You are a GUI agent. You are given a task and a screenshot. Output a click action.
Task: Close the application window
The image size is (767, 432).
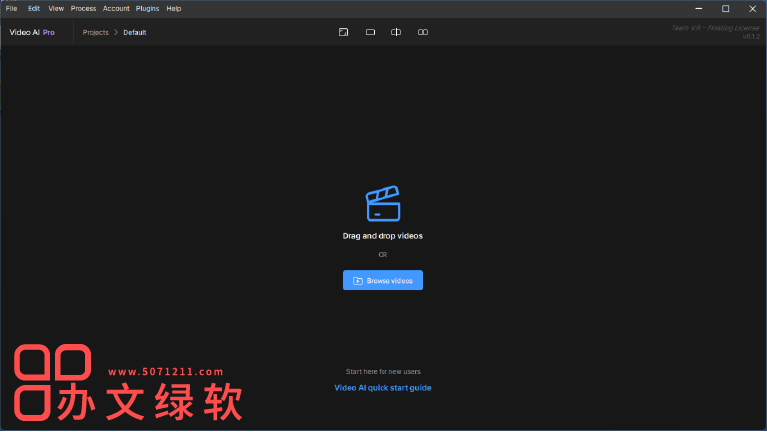click(x=752, y=9)
